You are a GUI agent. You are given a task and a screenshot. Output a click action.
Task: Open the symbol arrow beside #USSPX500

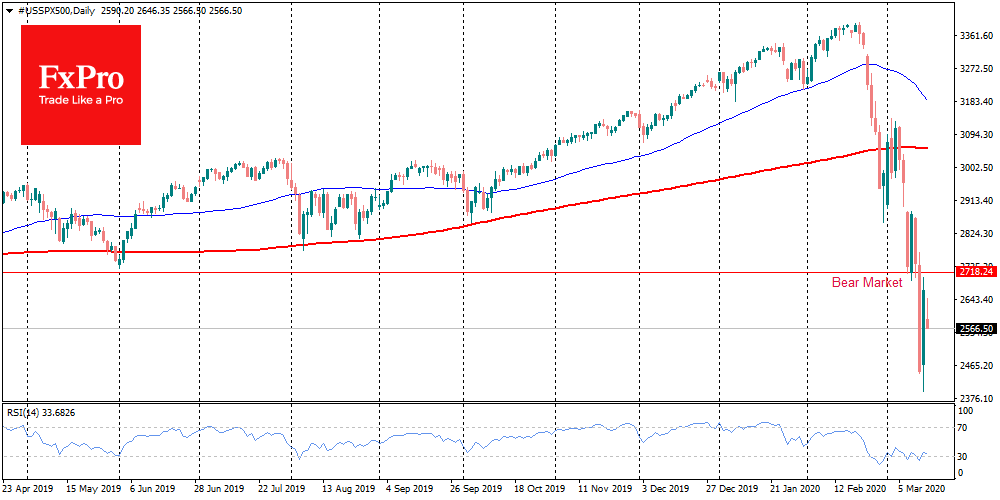pos(7,9)
